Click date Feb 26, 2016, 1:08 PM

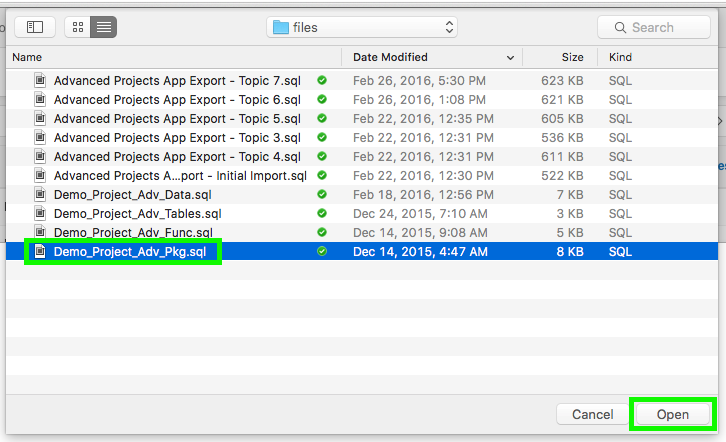coord(419,100)
